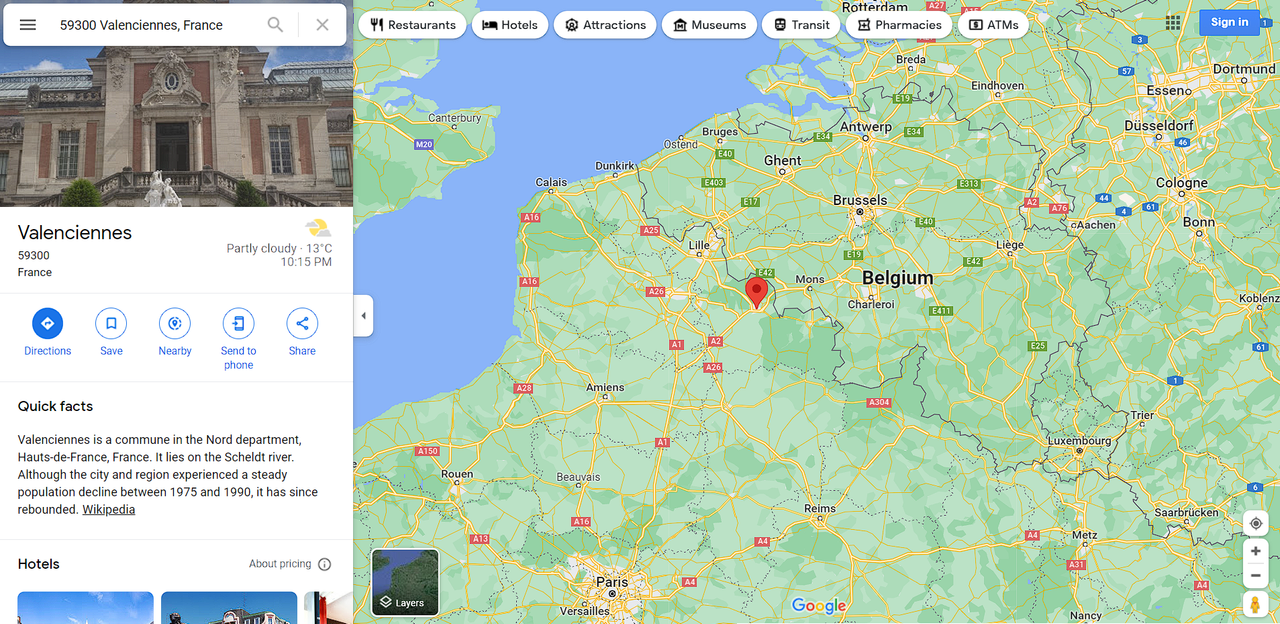This screenshot has width=1280, height=624.
Task: Click the Brussels label on the map
Action: (860, 200)
